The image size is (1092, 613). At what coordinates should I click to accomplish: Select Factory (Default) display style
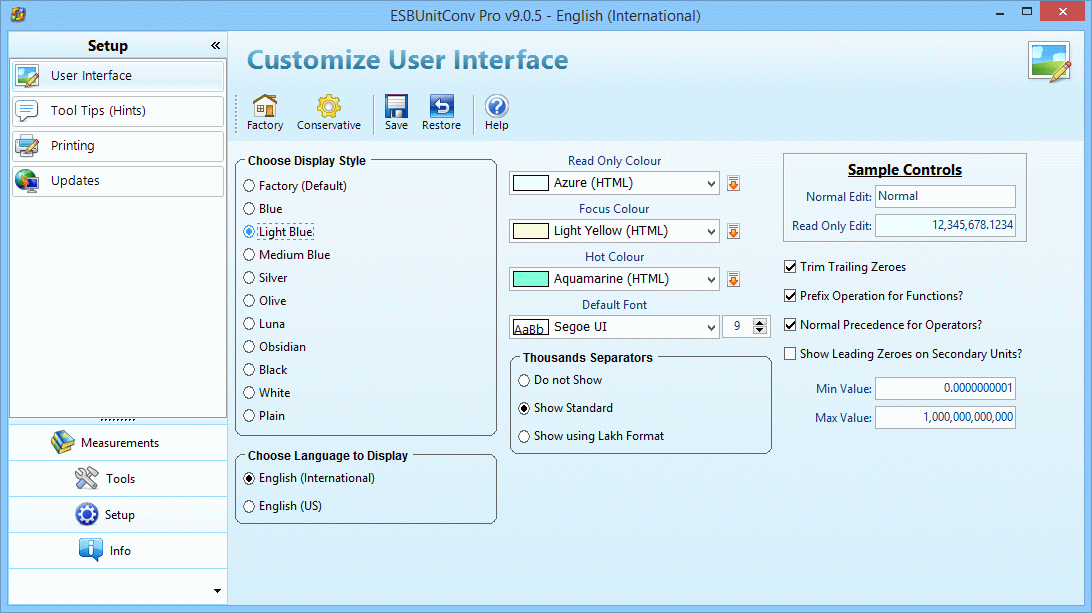pyautogui.click(x=295, y=186)
